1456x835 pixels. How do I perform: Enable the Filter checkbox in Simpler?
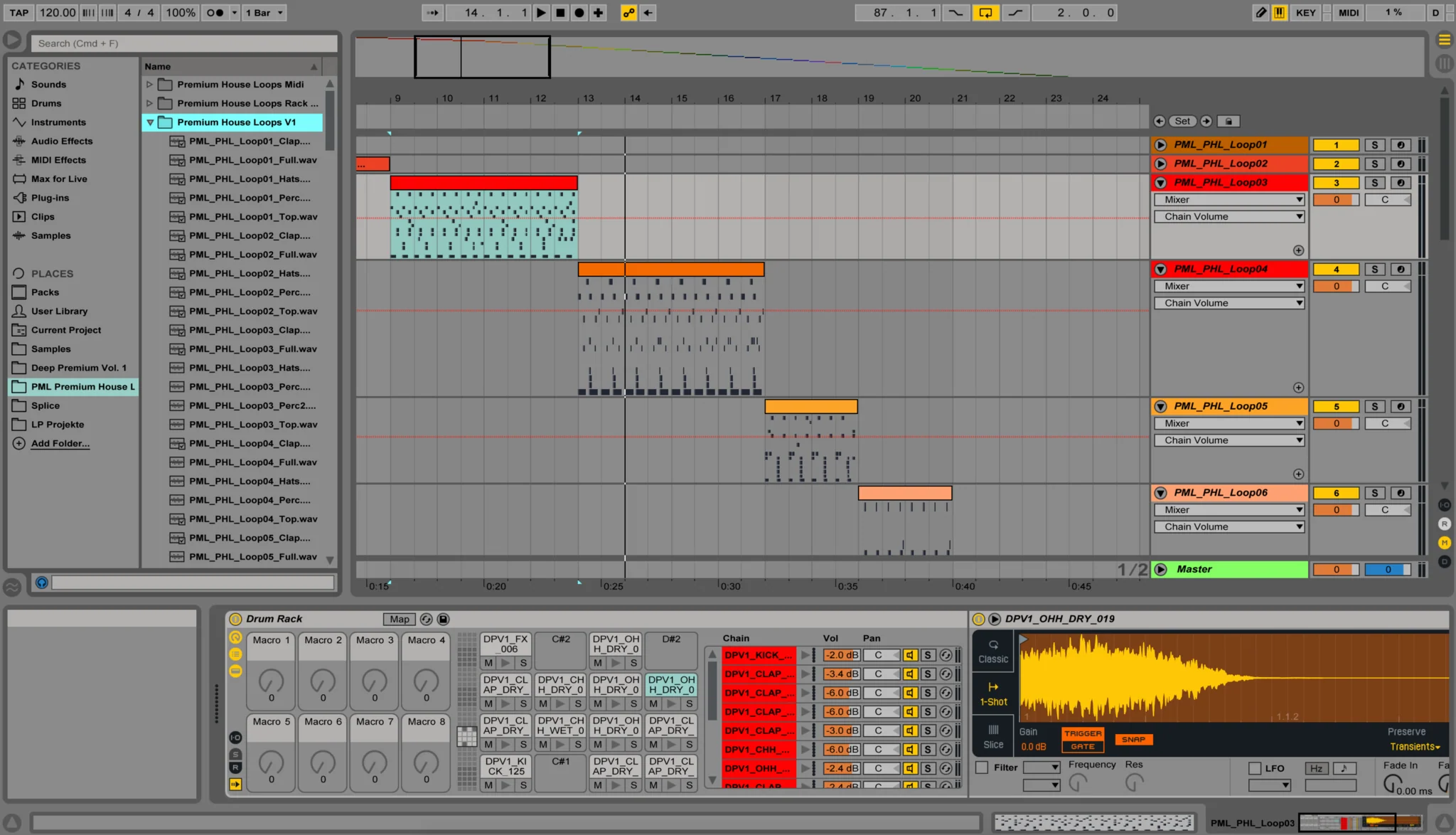tap(982, 767)
